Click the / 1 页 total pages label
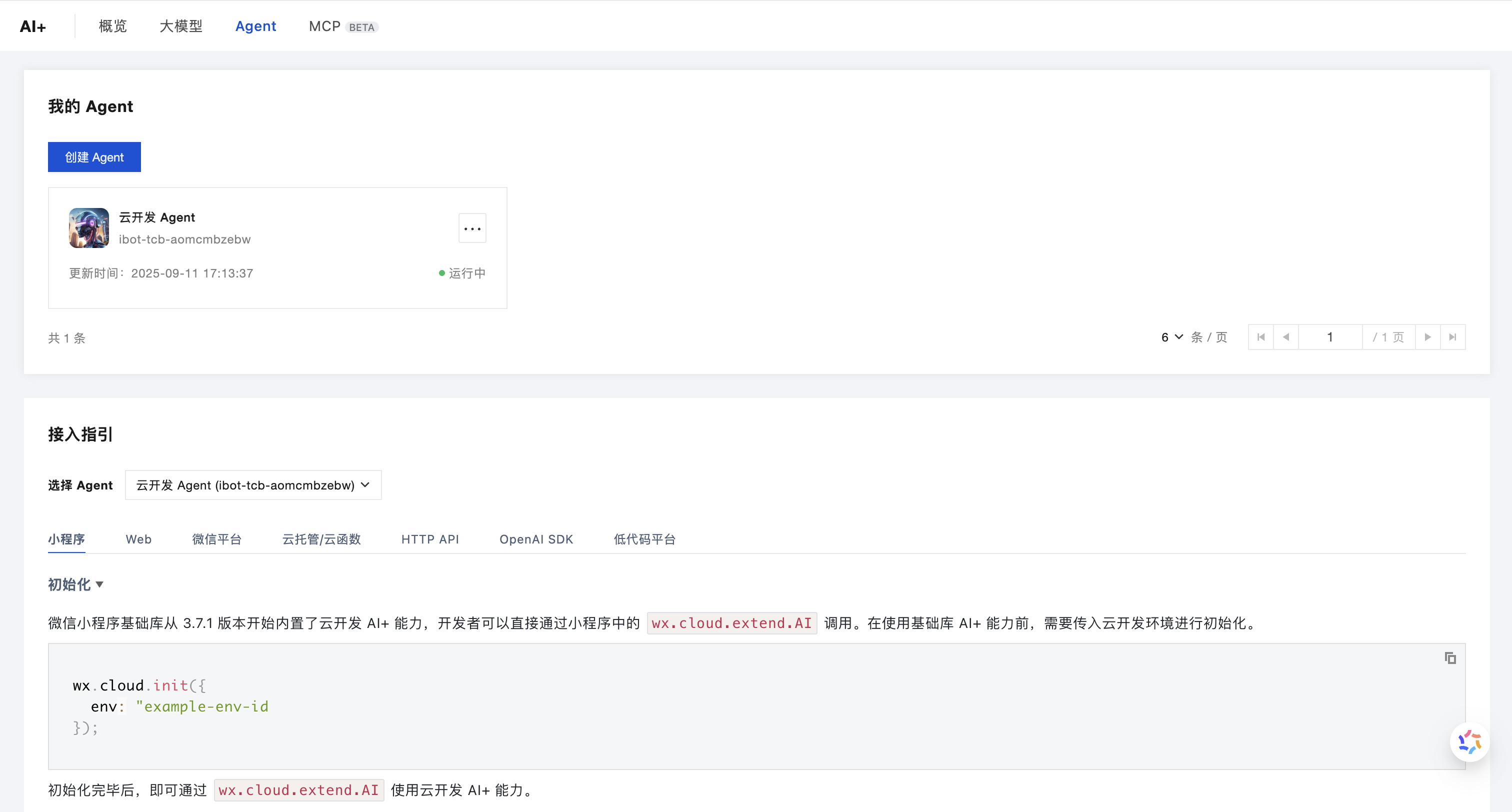Viewport: 1512px width, 812px height. (1388, 337)
